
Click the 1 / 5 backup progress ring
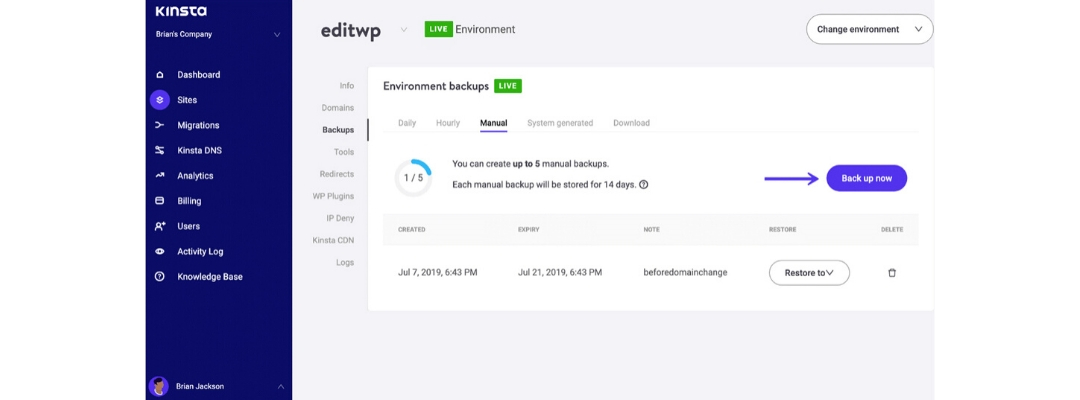[413, 178]
